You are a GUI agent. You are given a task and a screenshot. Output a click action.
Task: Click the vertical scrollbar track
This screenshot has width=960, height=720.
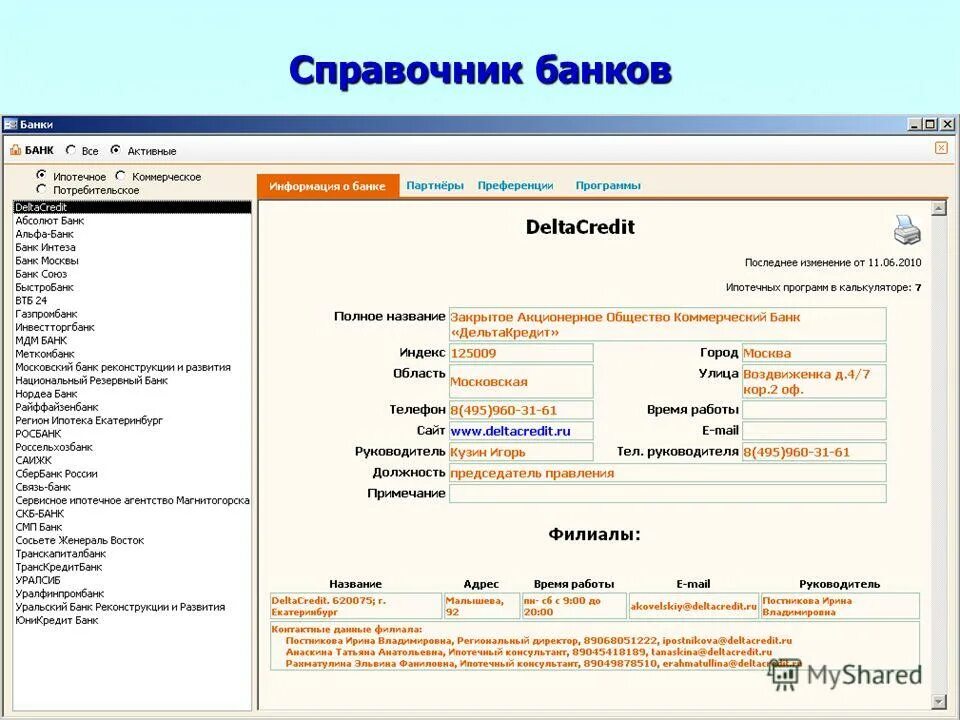(938, 450)
